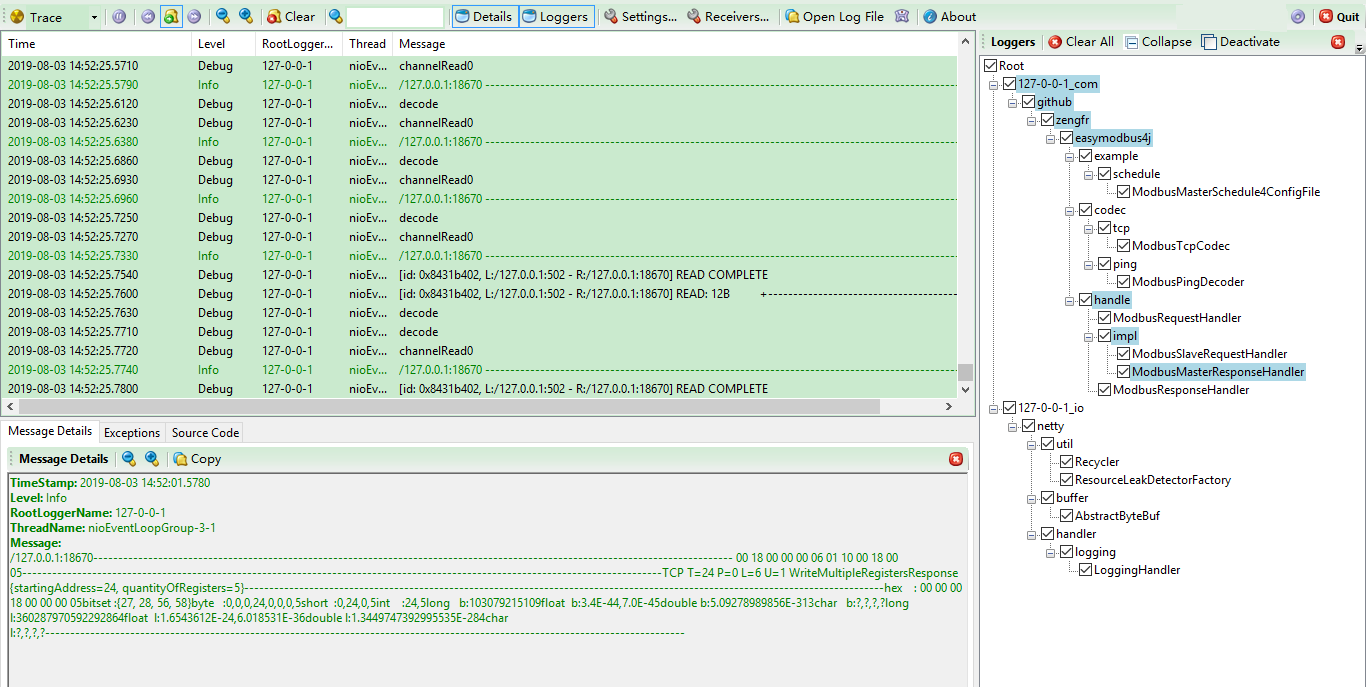The width and height of the screenshot is (1366, 687).
Task: Click the scroll-up arrow of the log table
Action: tap(965, 41)
